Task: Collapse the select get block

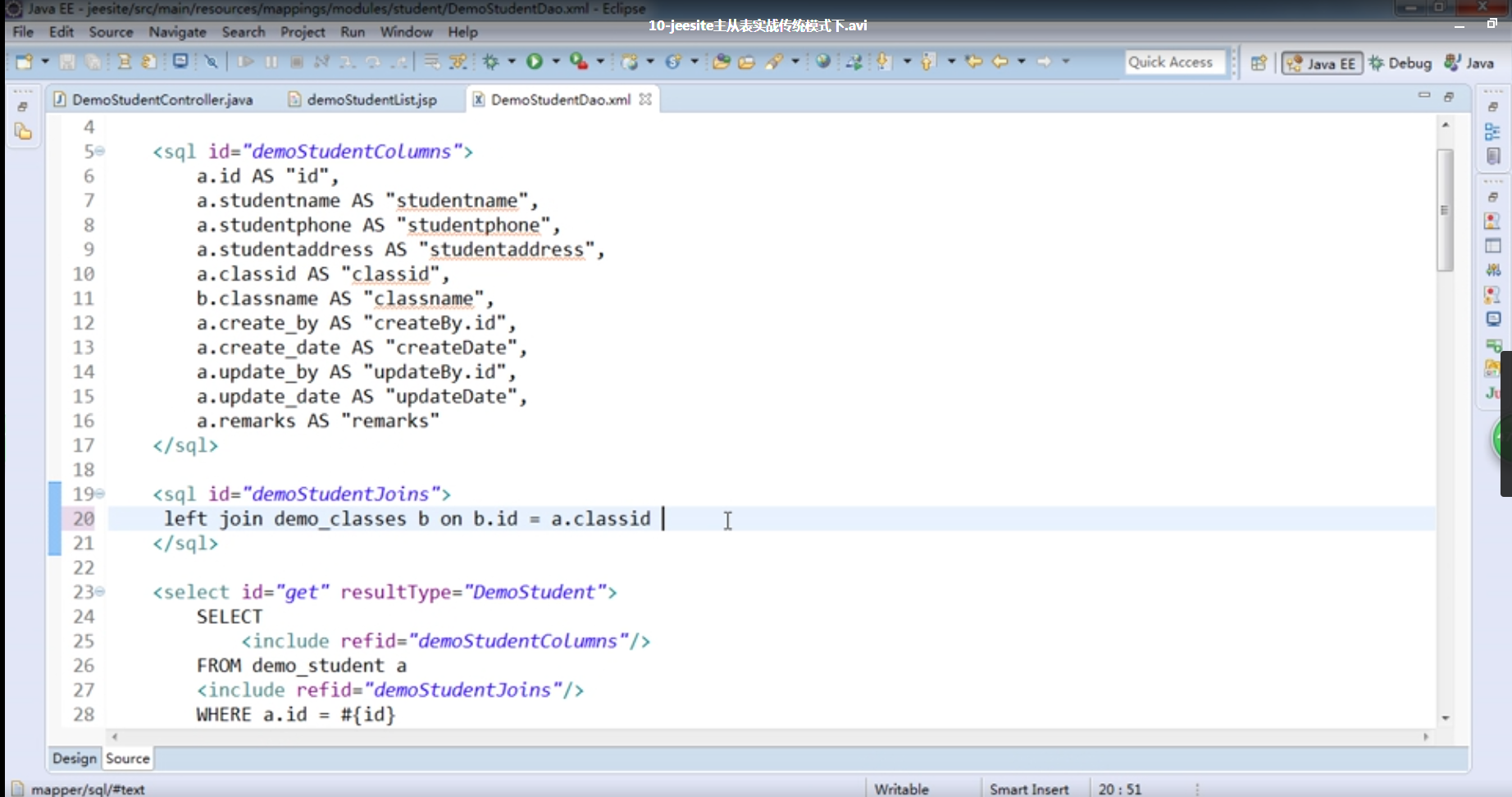Action: click(99, 591)
